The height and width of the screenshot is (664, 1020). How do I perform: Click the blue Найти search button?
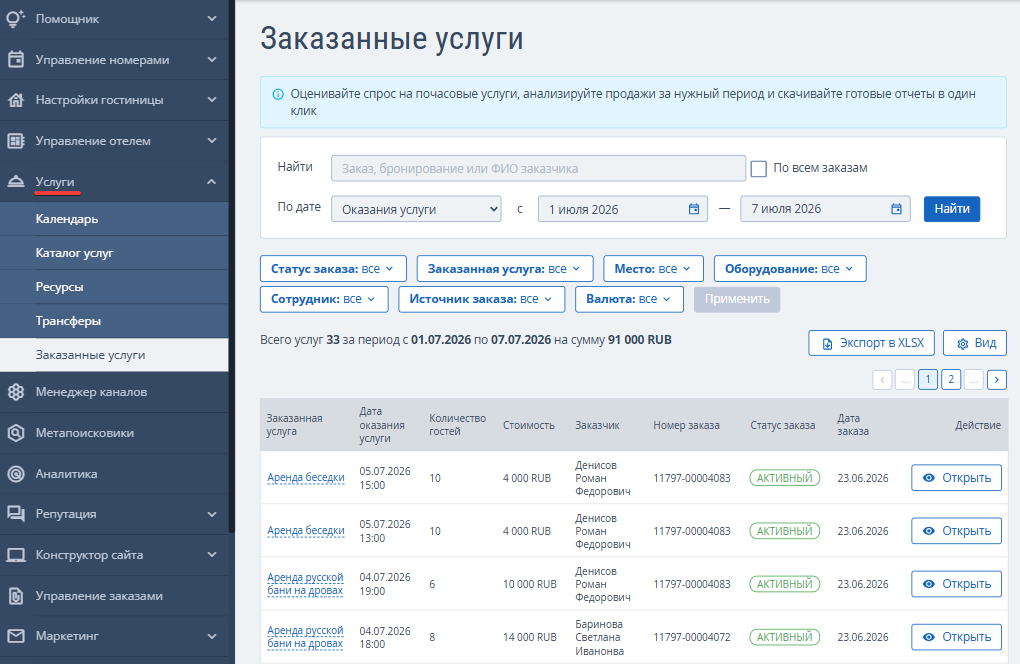[952, 209]
